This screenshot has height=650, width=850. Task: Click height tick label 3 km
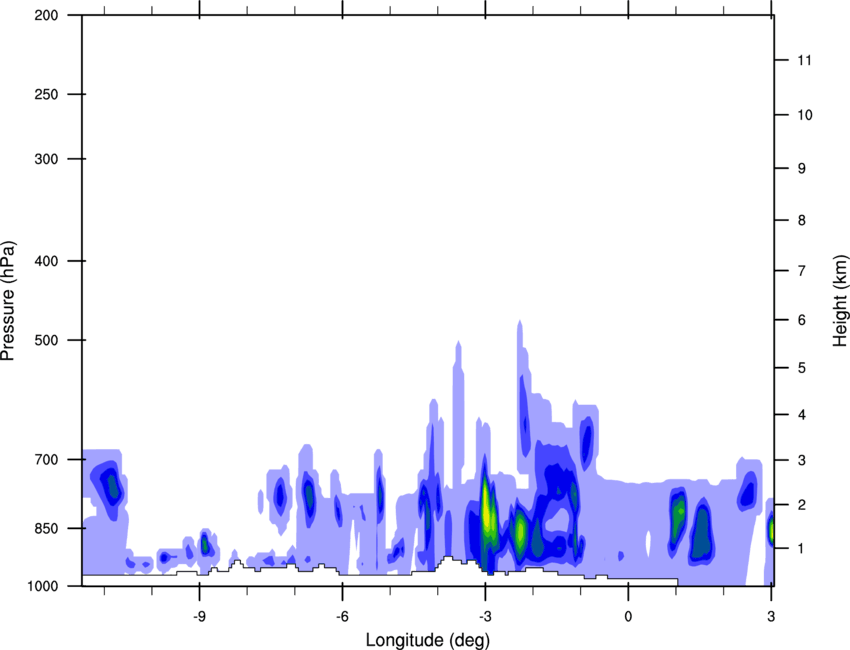click(x=802, y=460)
